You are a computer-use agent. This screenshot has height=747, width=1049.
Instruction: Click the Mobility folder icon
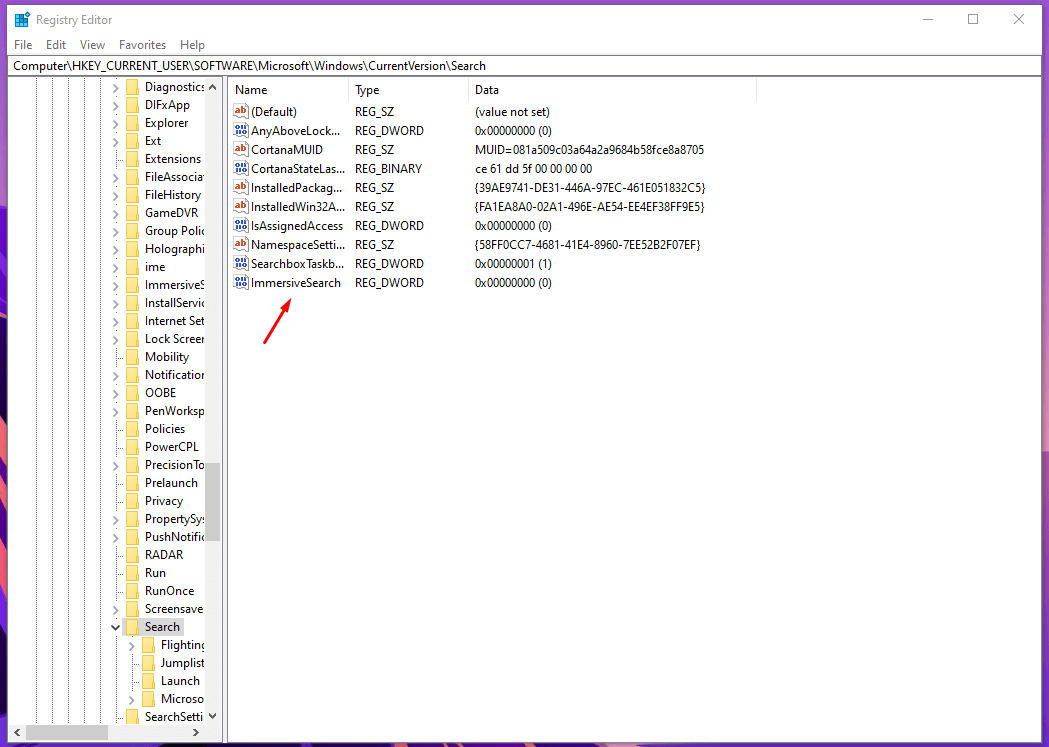(x=132, y=356)
